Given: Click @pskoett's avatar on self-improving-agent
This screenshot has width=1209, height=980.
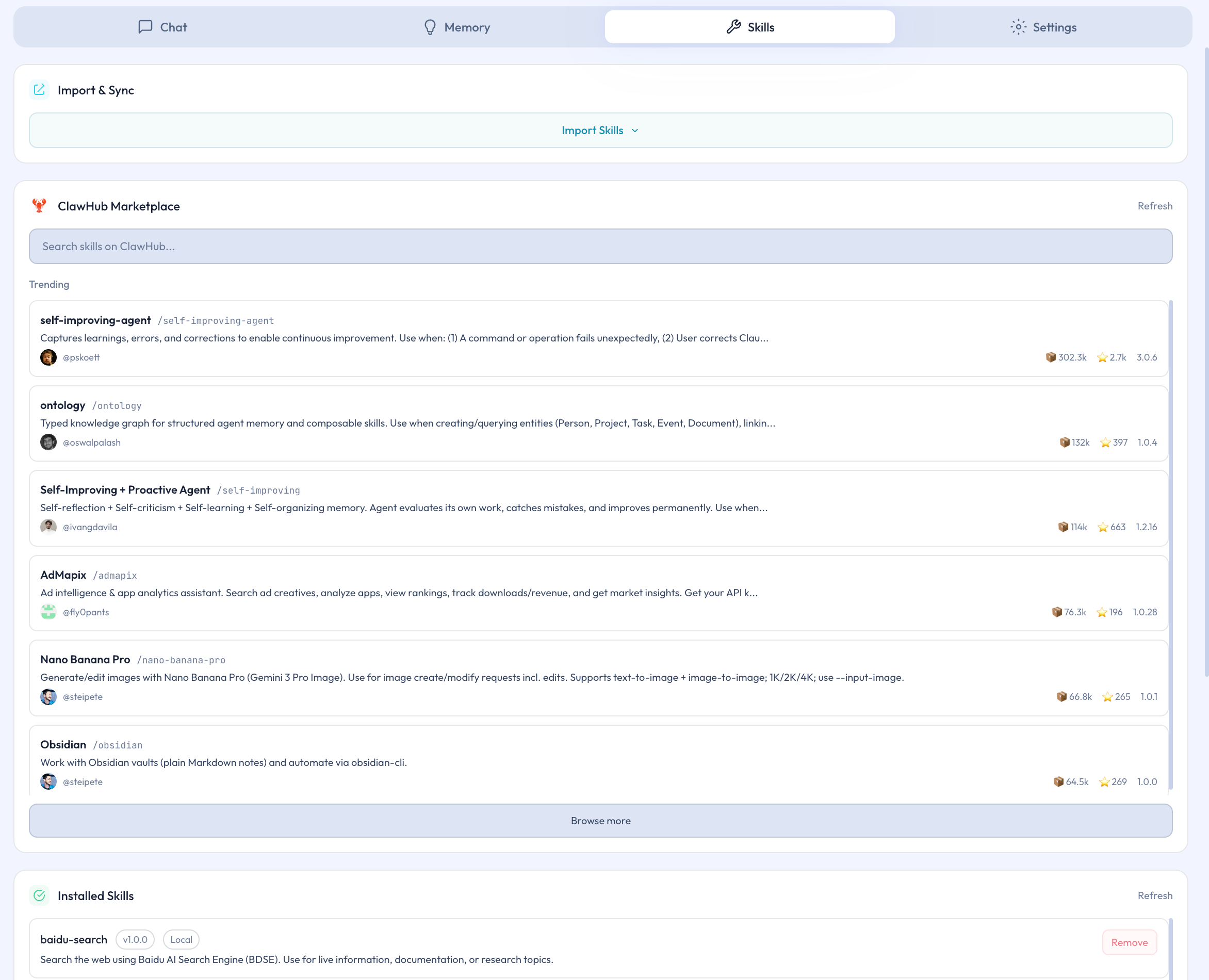Looking at the screenshot, I should [48, 357].
